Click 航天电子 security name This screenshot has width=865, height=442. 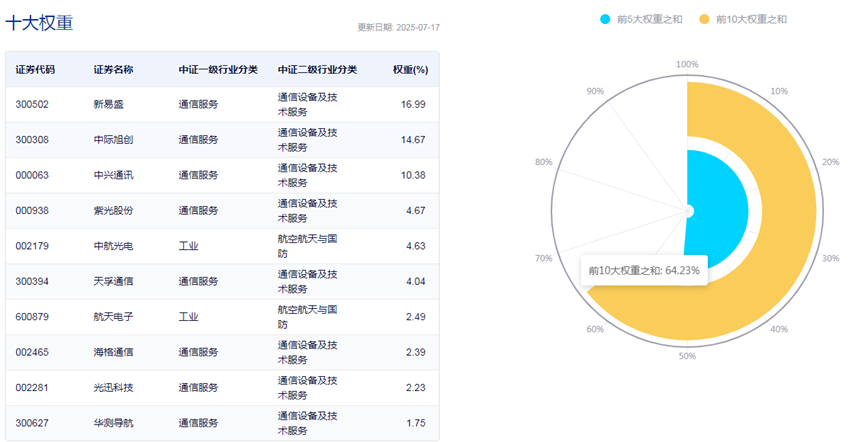coord(113,317)
